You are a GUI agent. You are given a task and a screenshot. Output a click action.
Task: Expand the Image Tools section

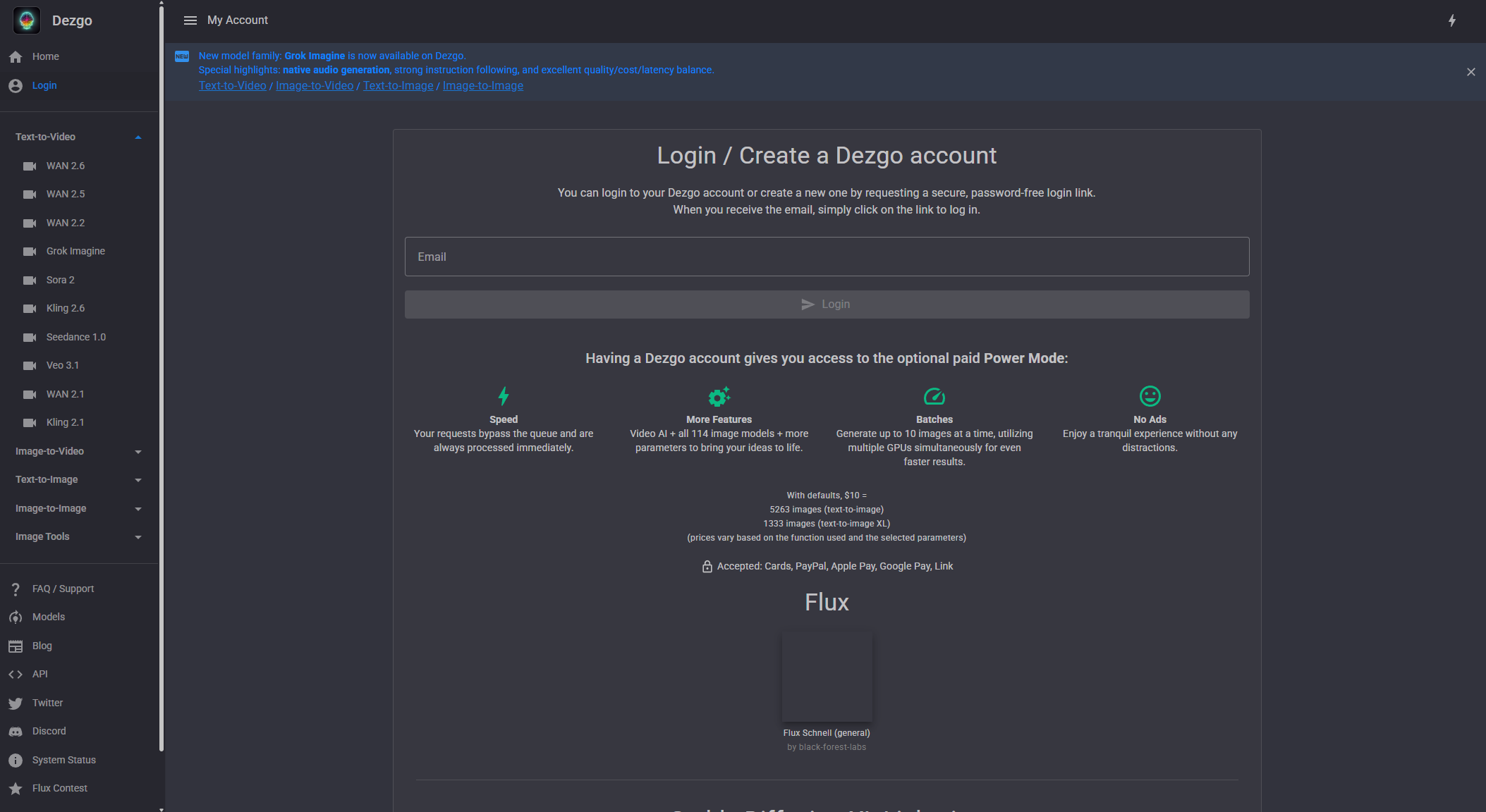pos(138,536)
